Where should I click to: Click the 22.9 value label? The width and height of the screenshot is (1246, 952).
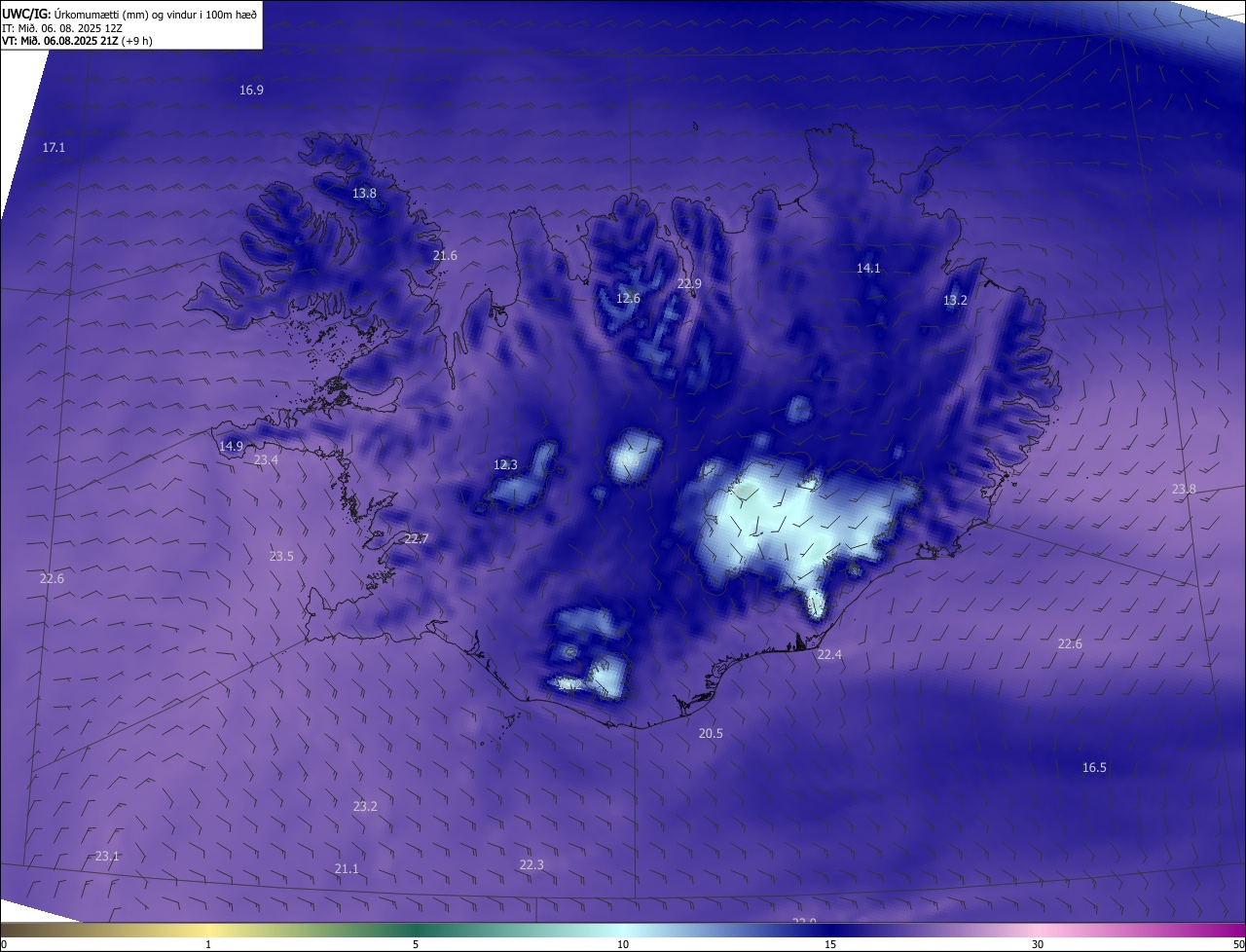[689, 283]
